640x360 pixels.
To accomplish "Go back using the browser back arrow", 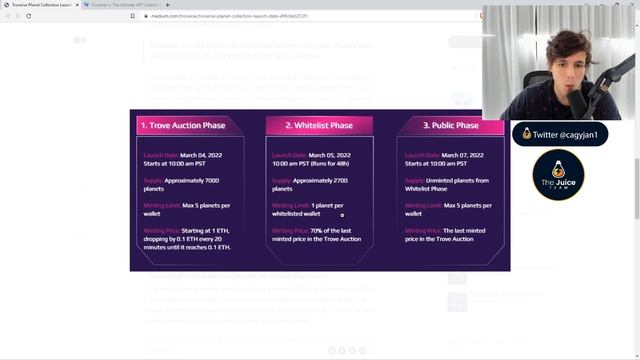I will pyautogui.click(x=7, y=16).
